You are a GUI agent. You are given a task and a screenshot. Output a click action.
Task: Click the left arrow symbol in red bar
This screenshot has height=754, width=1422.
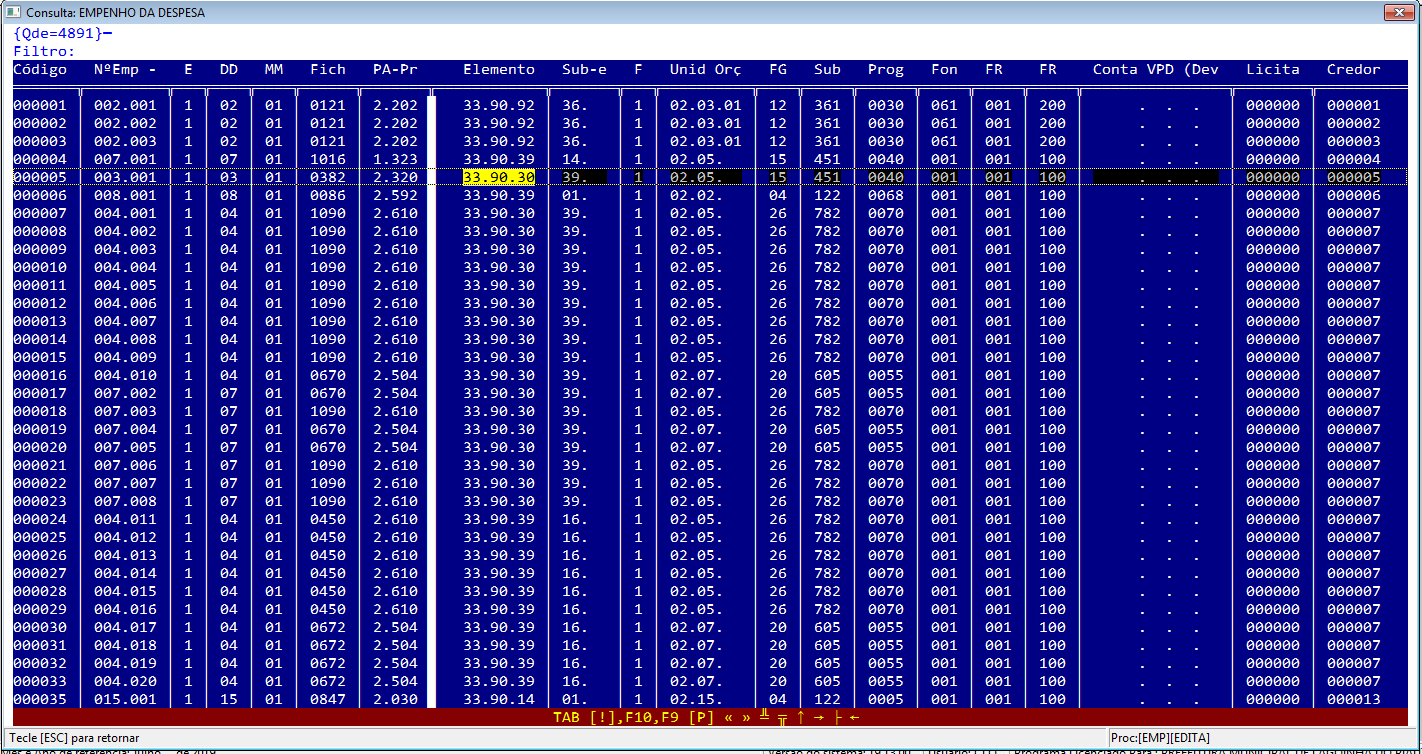[x=854, y=717]
